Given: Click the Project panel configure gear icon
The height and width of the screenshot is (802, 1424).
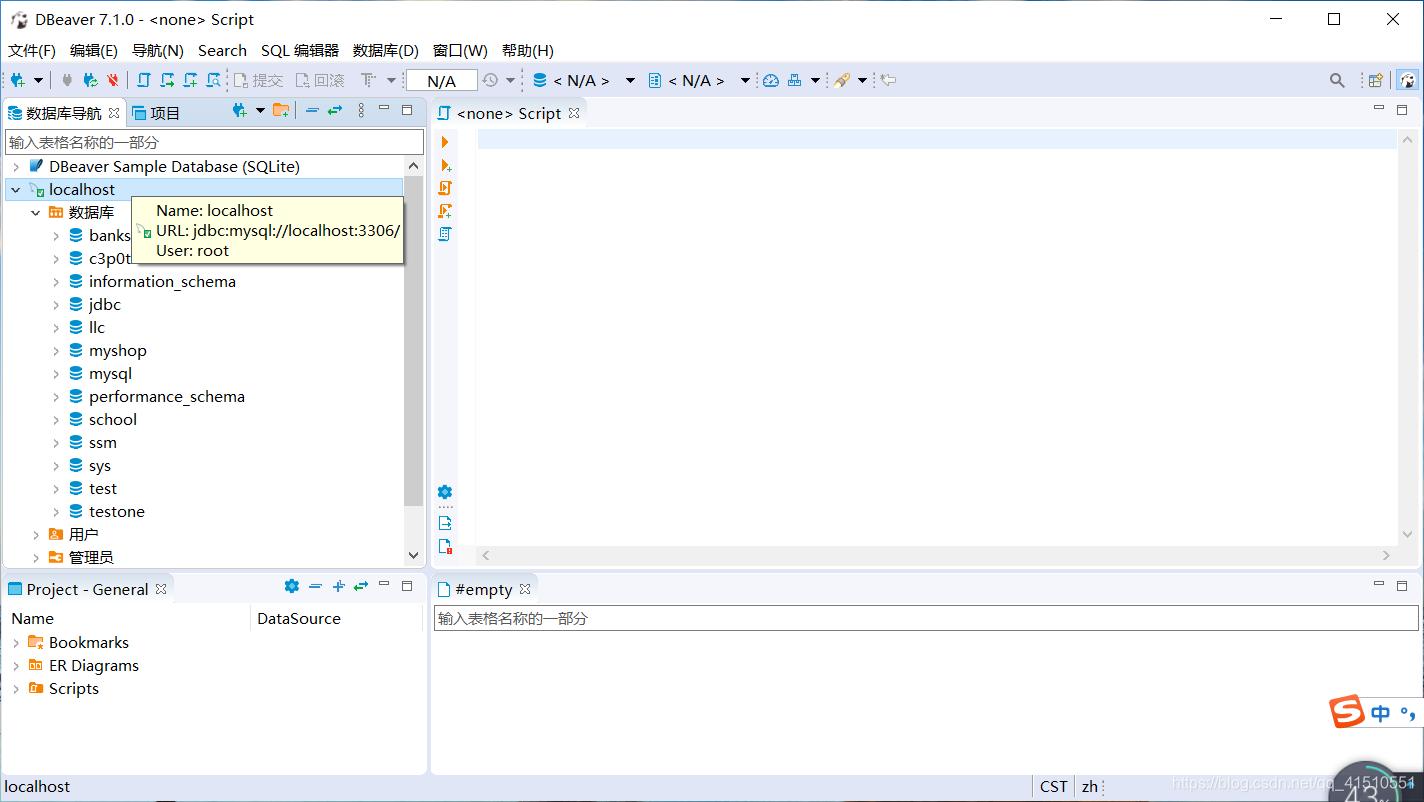Looking at the screenshot, I should tap(291, 586).
